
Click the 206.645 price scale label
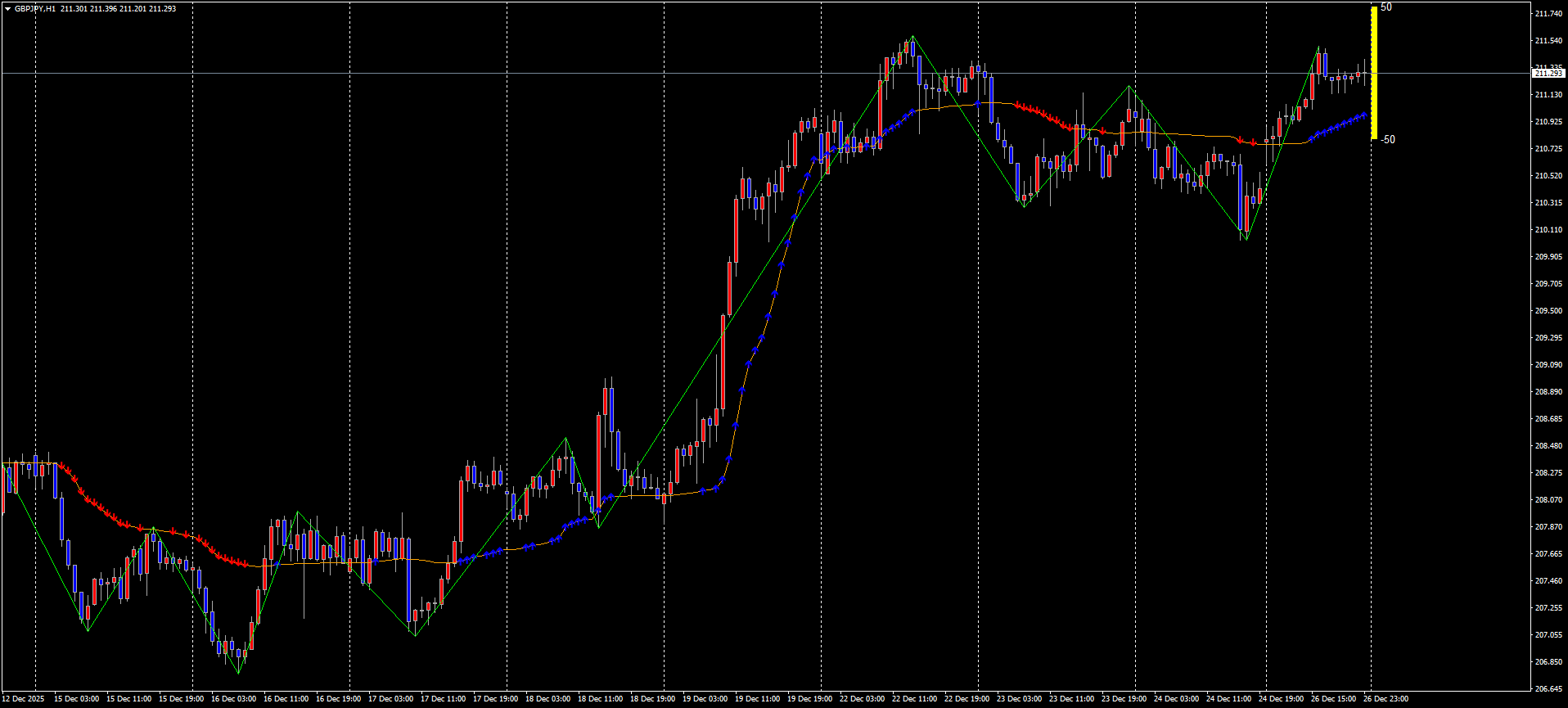tap(1547, 689)
